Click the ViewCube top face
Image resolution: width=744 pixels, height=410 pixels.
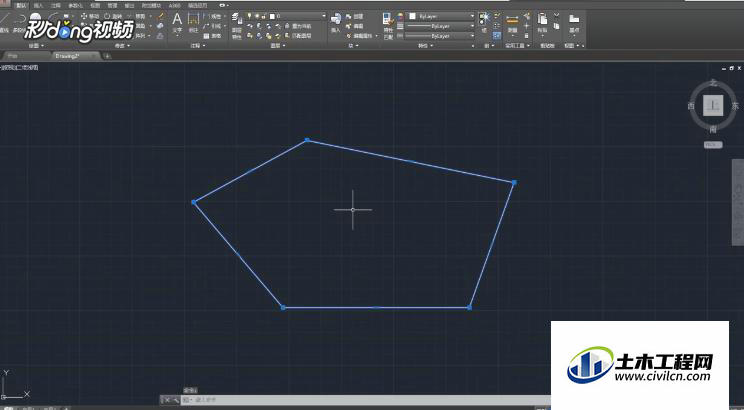click(713, 105)
